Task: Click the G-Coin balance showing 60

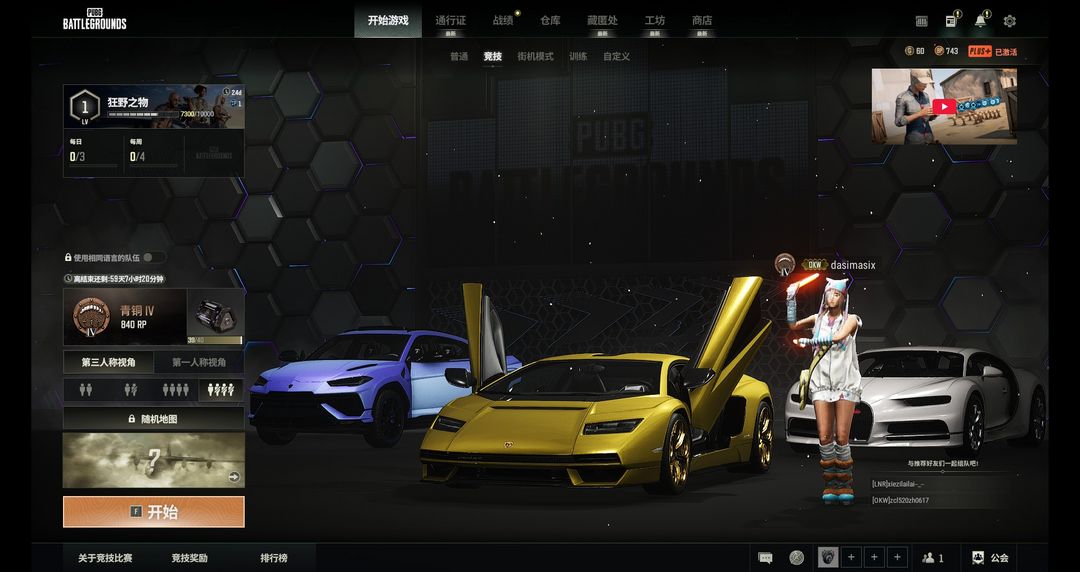Action: pyautogui.click(x=915, y=51)
